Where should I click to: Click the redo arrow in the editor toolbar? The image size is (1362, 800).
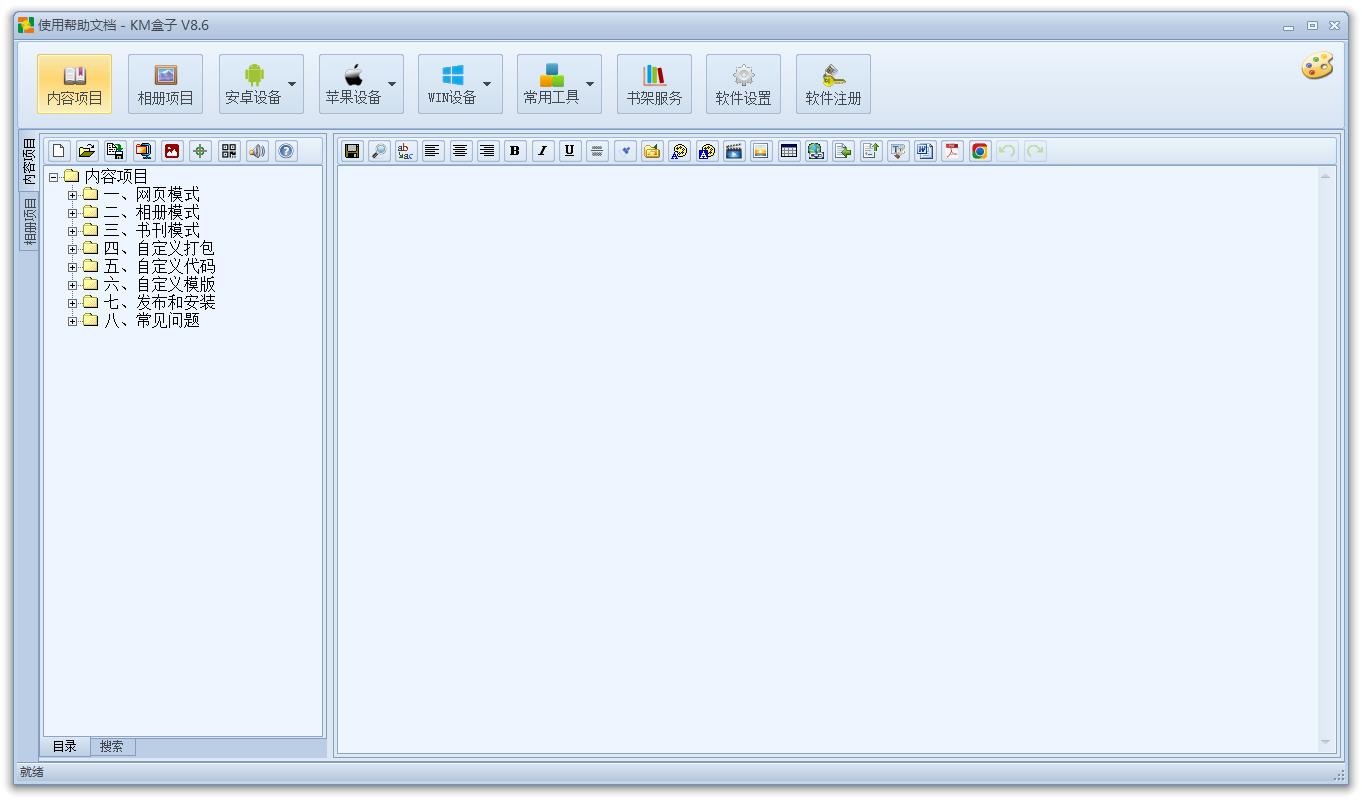pos(1035,151)
